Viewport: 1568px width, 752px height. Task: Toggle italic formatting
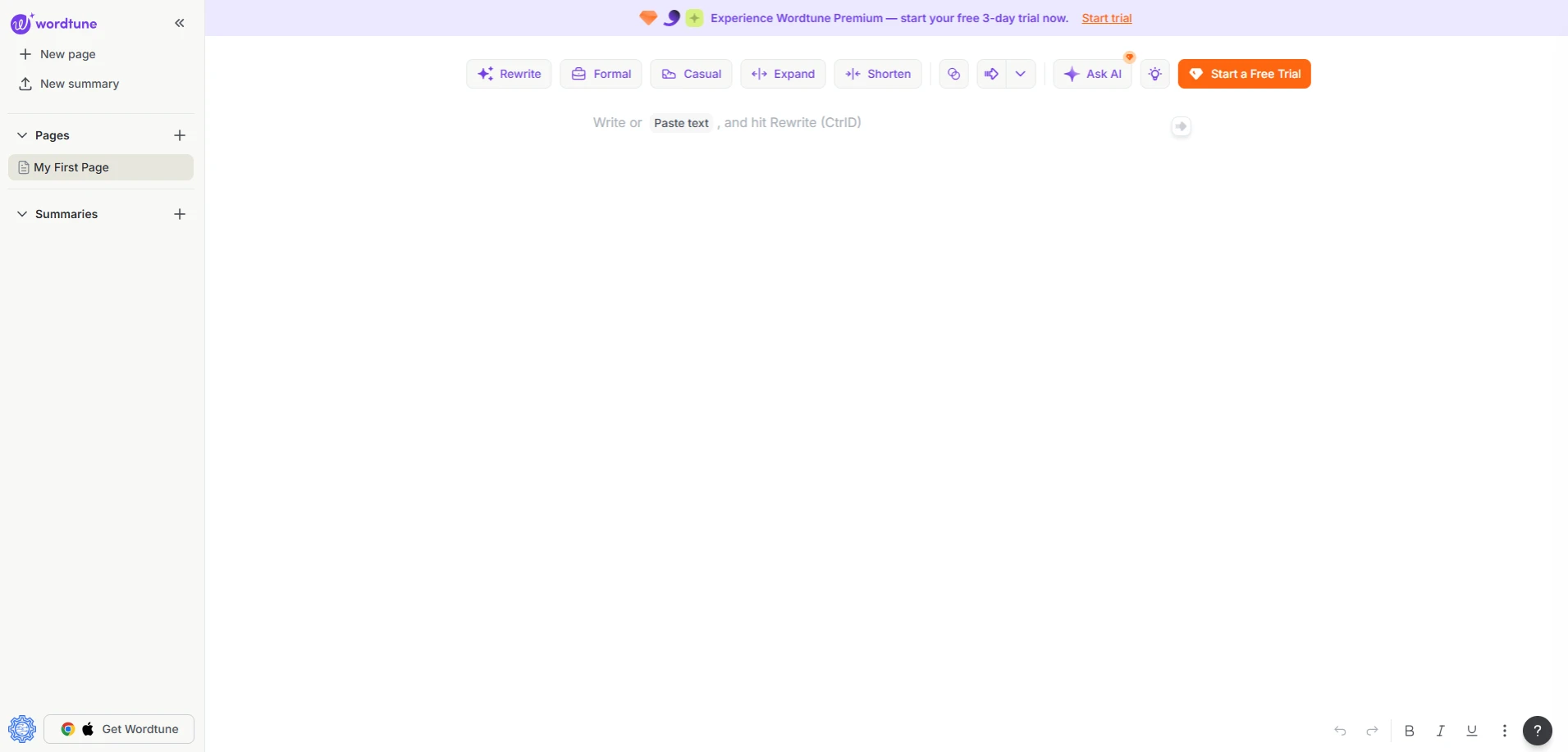point(1441,731)
